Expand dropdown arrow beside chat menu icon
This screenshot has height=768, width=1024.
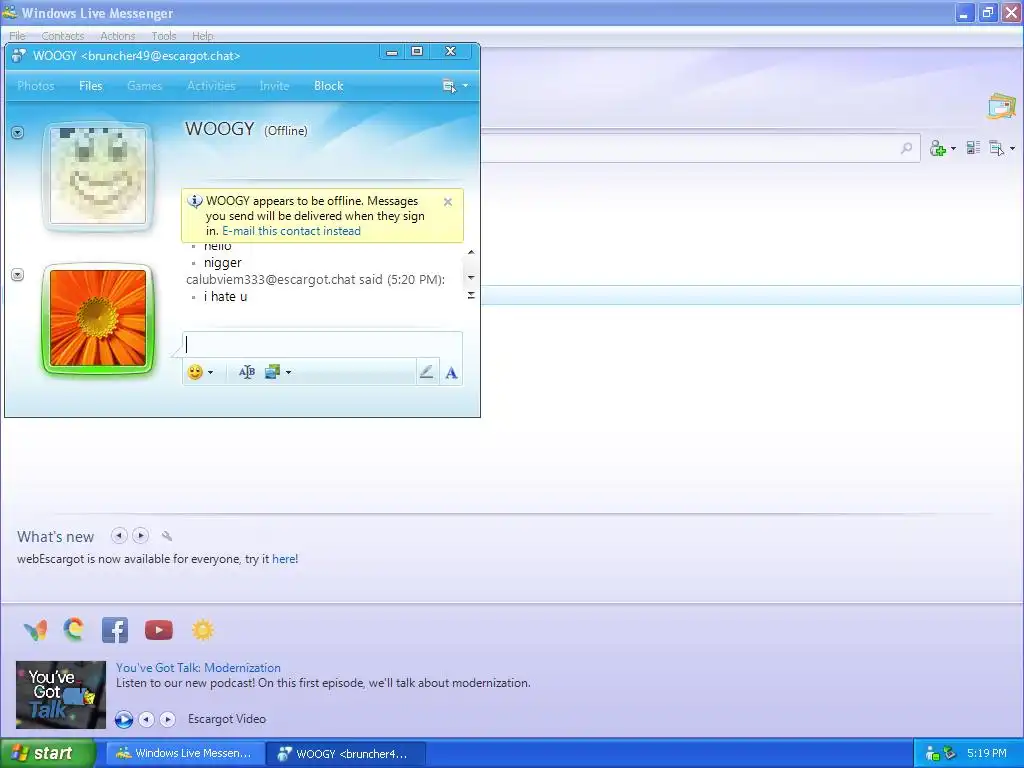465,86
